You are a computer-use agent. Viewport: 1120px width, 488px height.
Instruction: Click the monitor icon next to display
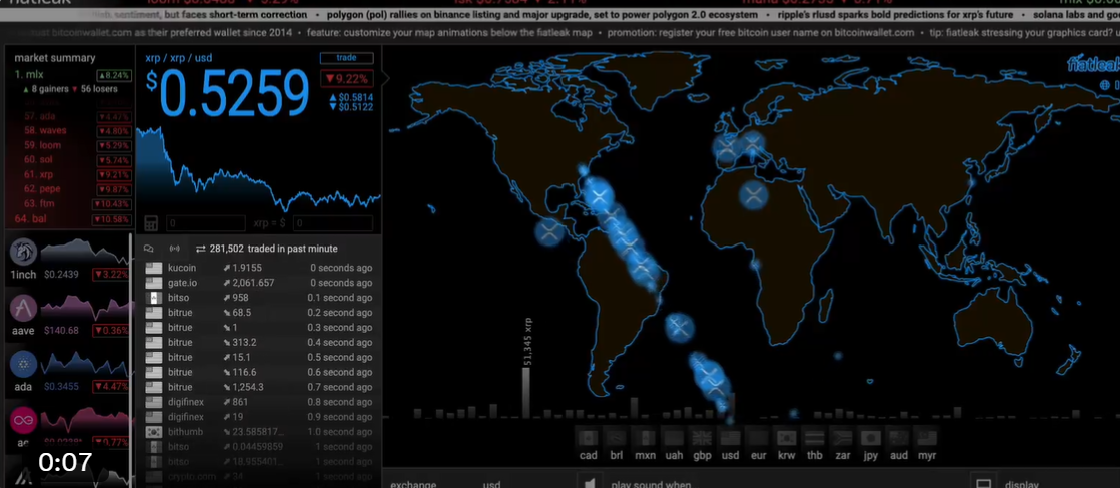coord(983,484)
